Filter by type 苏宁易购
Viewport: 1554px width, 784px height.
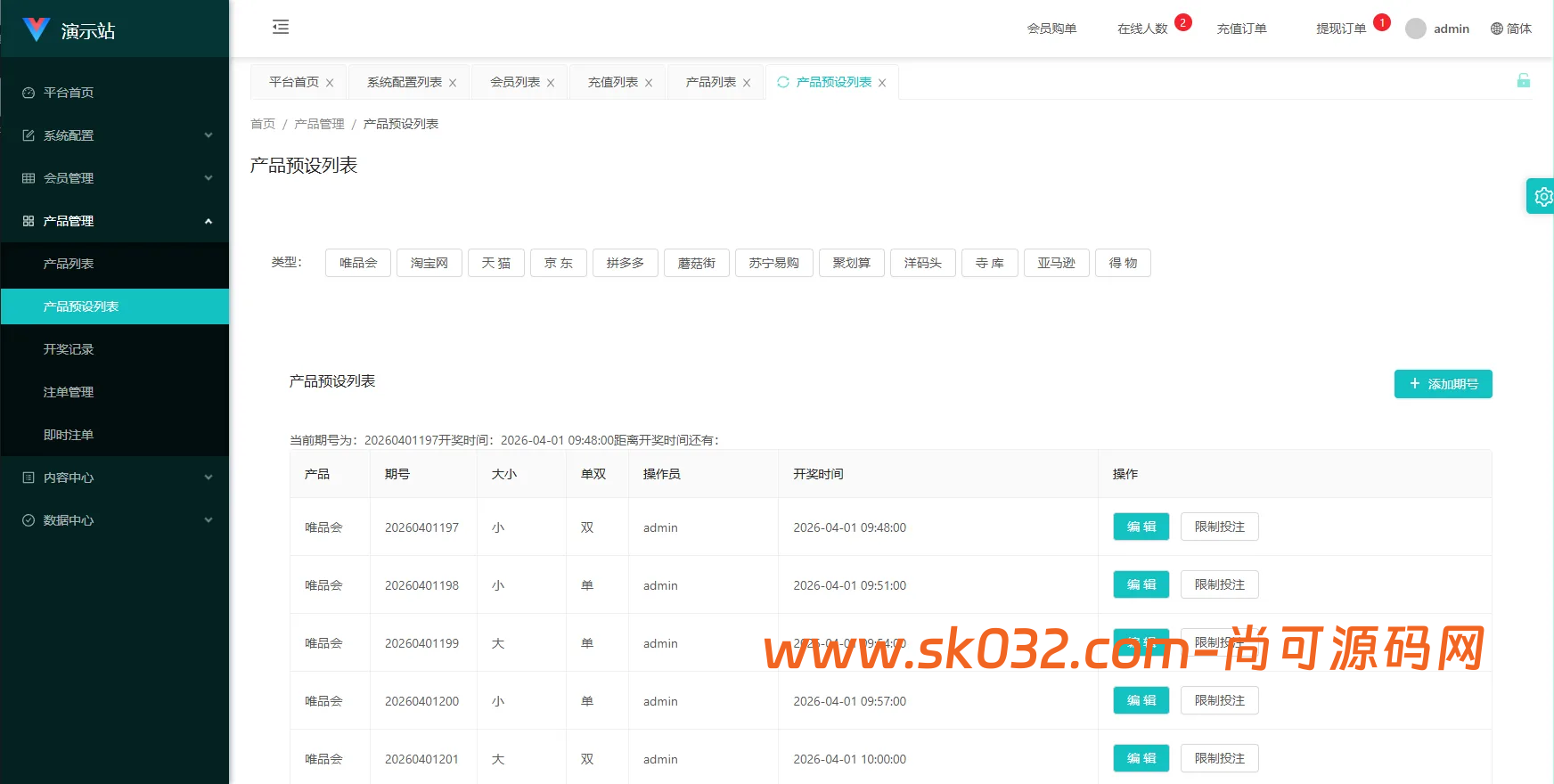click(774, 263)
